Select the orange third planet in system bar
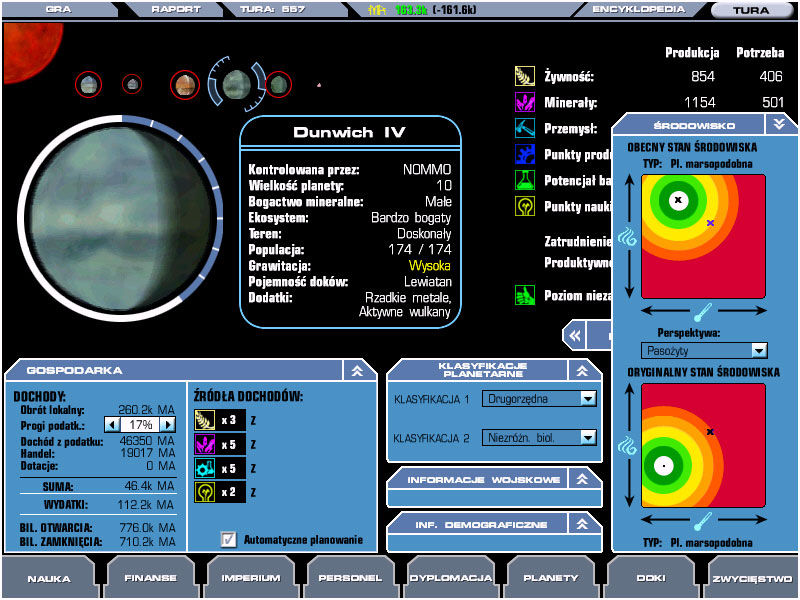Viewport: 800px width, 600px height. pyautogui.click(x=185, y=85)
